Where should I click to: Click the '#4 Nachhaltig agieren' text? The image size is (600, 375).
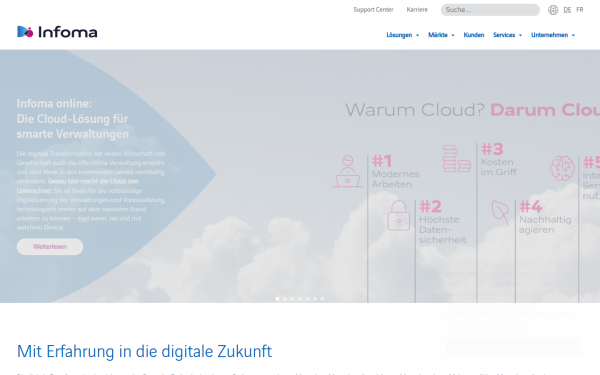pyautogui.click(x=545, y=217)
